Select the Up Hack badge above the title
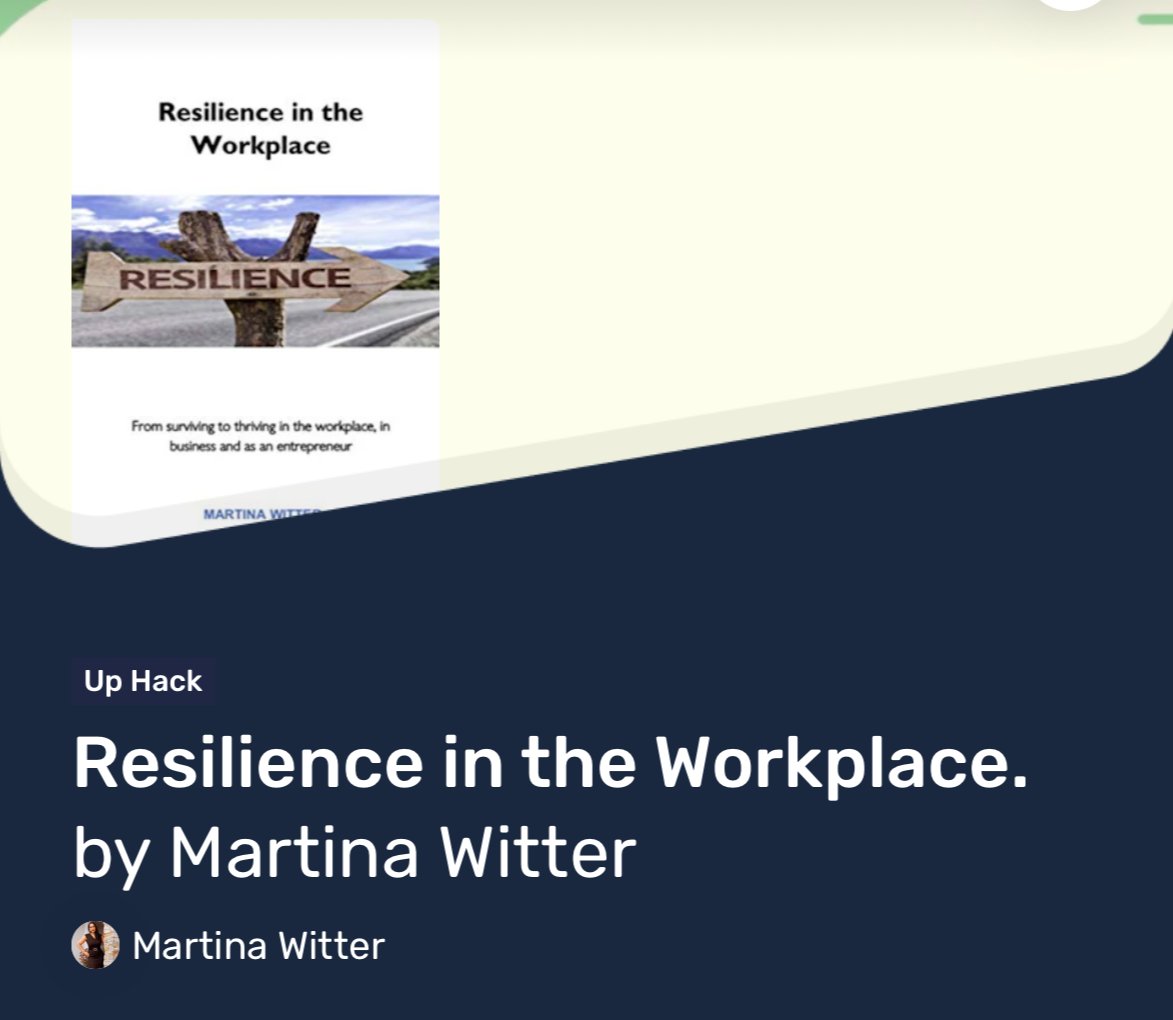1173x1020 pixels. point(143,680)
